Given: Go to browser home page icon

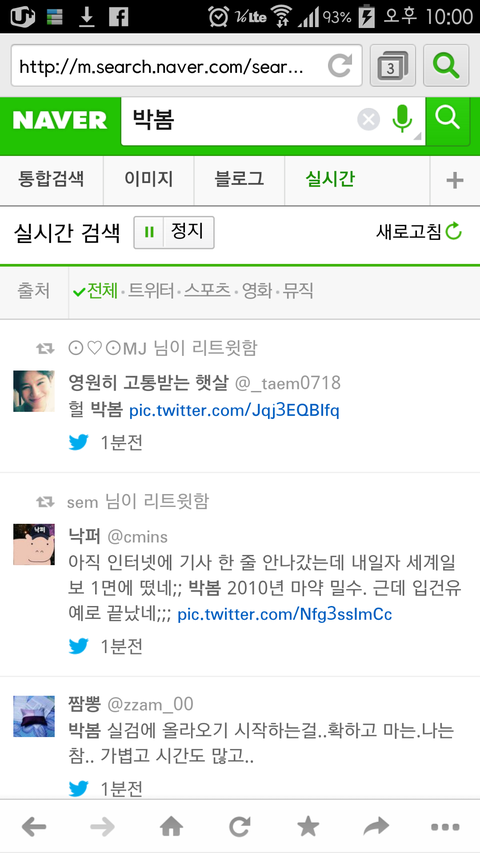Looking at the screenshot, I should (171, 827).
